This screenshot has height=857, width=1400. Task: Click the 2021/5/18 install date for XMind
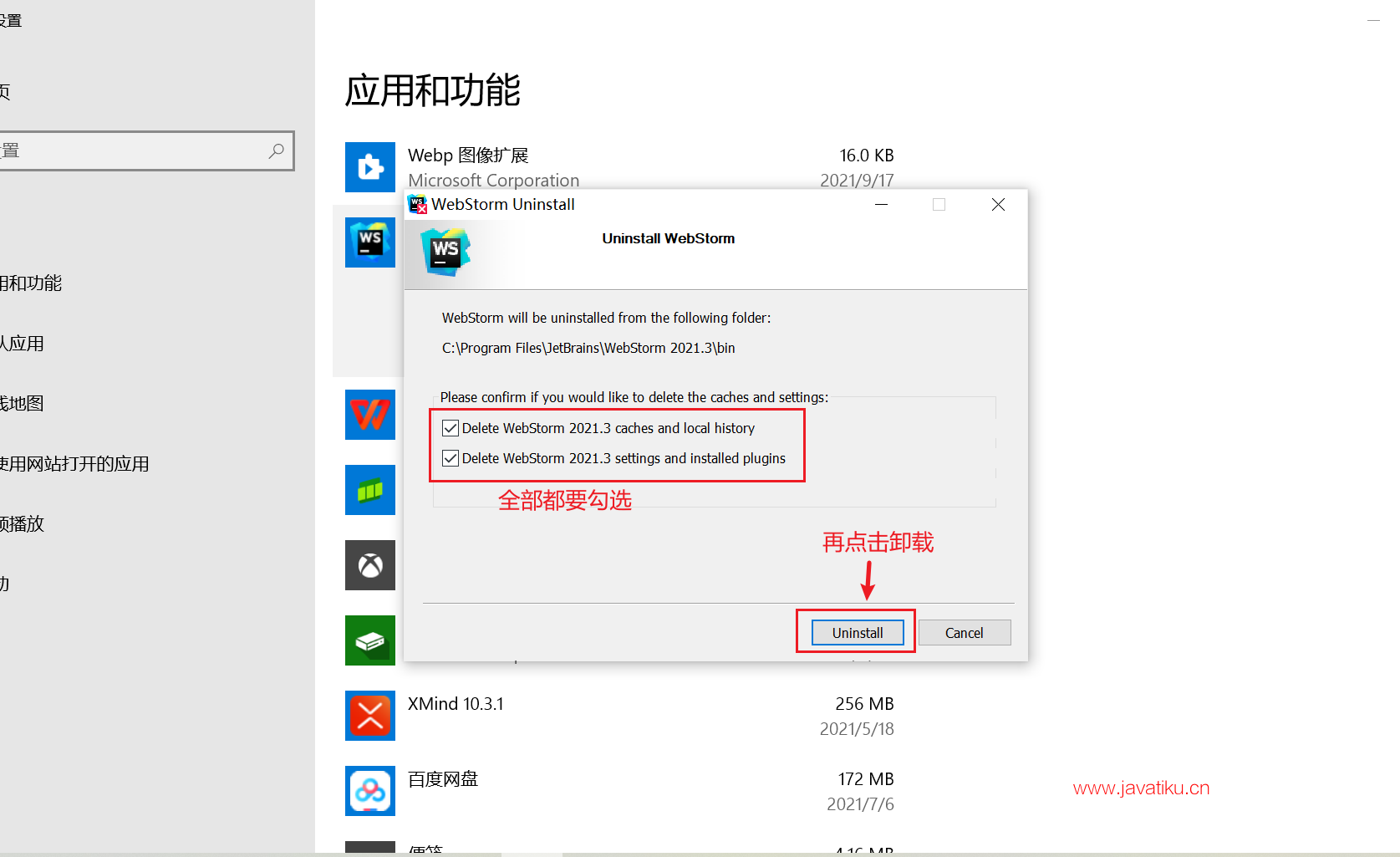pyautogui.click(x=857, y=729)
